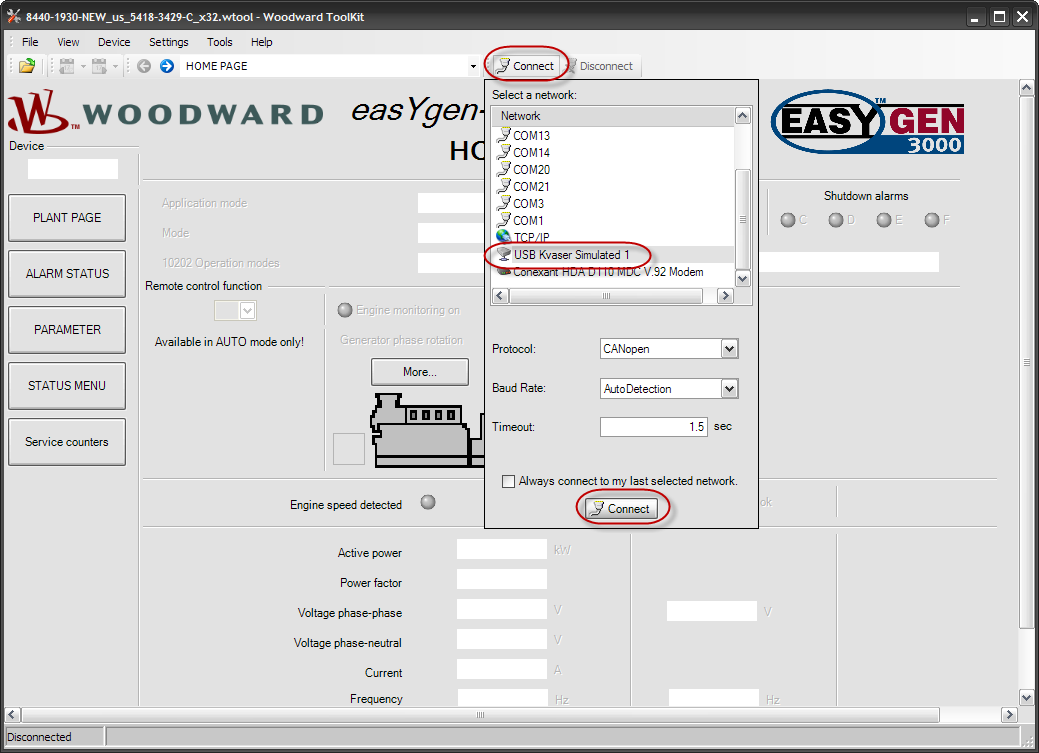This screenshot has width=1039, height=753.
Task: Expand the HOME PAGE page selector dropdown
Action: 473,66
